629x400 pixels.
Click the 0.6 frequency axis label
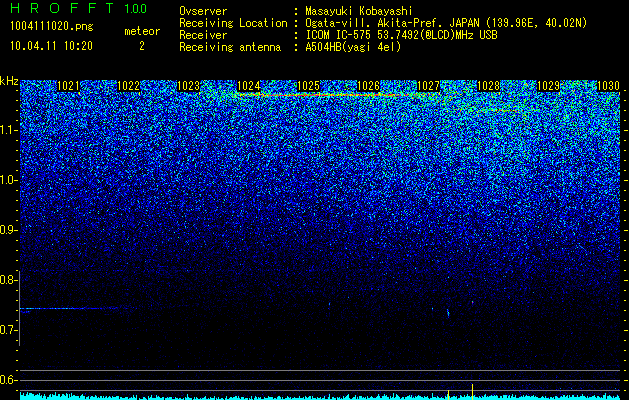pyautogui.click(x=8, y=380)
